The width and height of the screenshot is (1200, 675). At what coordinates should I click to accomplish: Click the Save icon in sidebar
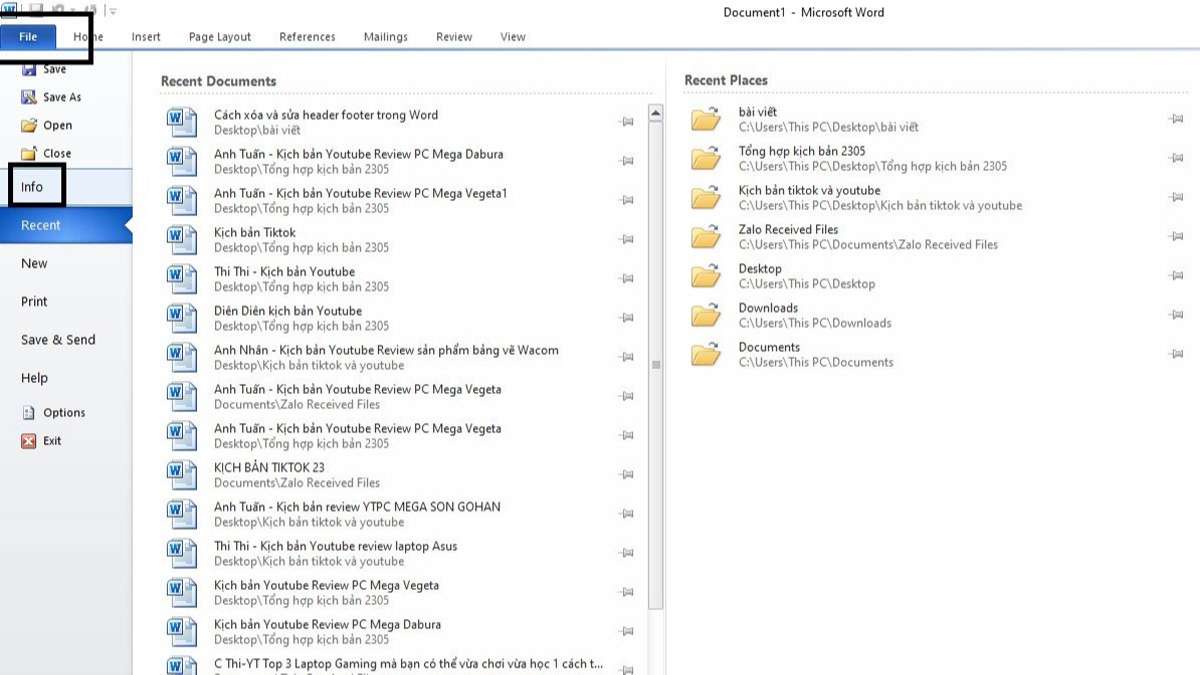coord(28,70)
